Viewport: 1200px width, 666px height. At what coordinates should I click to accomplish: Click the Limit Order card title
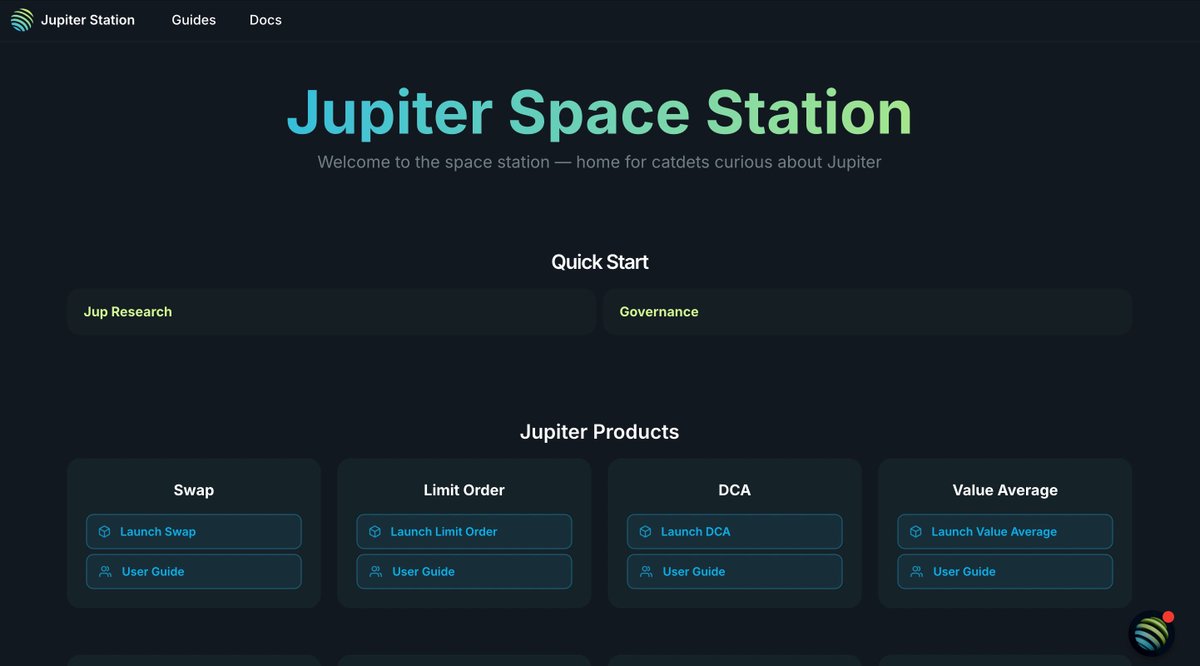[464, 490]
